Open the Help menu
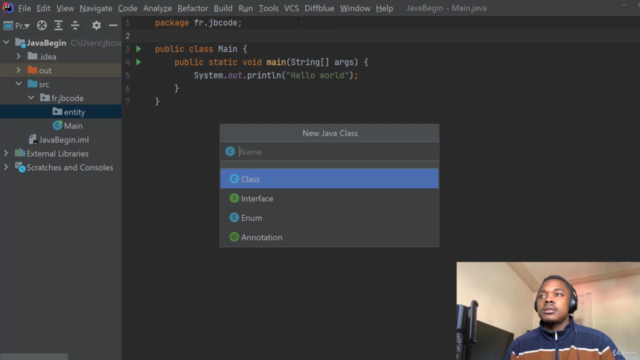Screen dimensions: 640x360 point(384,8)
